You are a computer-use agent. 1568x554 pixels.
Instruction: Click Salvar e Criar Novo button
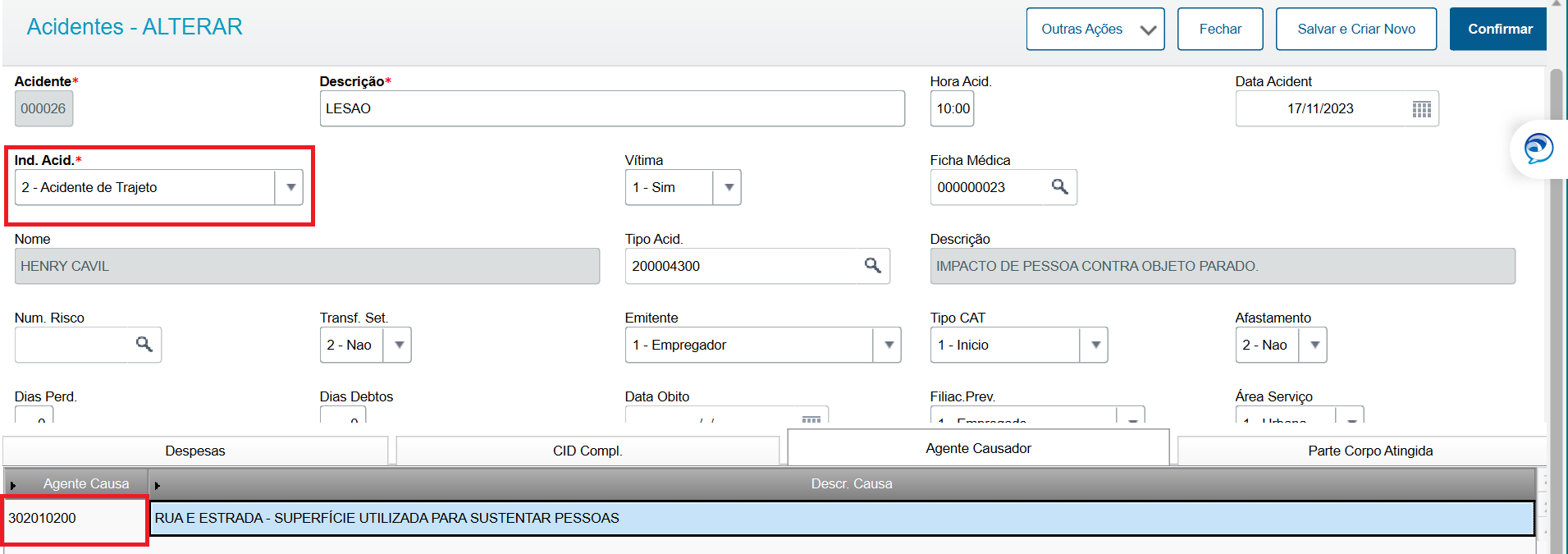coord(1356,29)
